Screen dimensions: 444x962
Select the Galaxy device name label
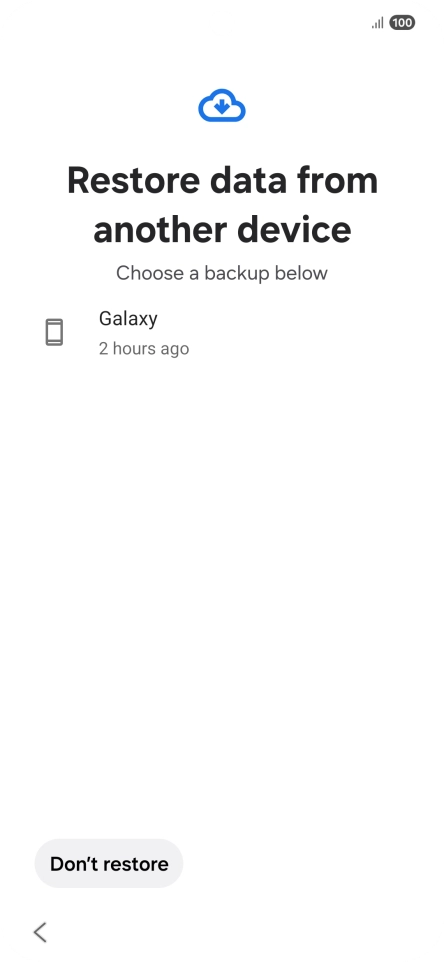[x=128, y=319]
